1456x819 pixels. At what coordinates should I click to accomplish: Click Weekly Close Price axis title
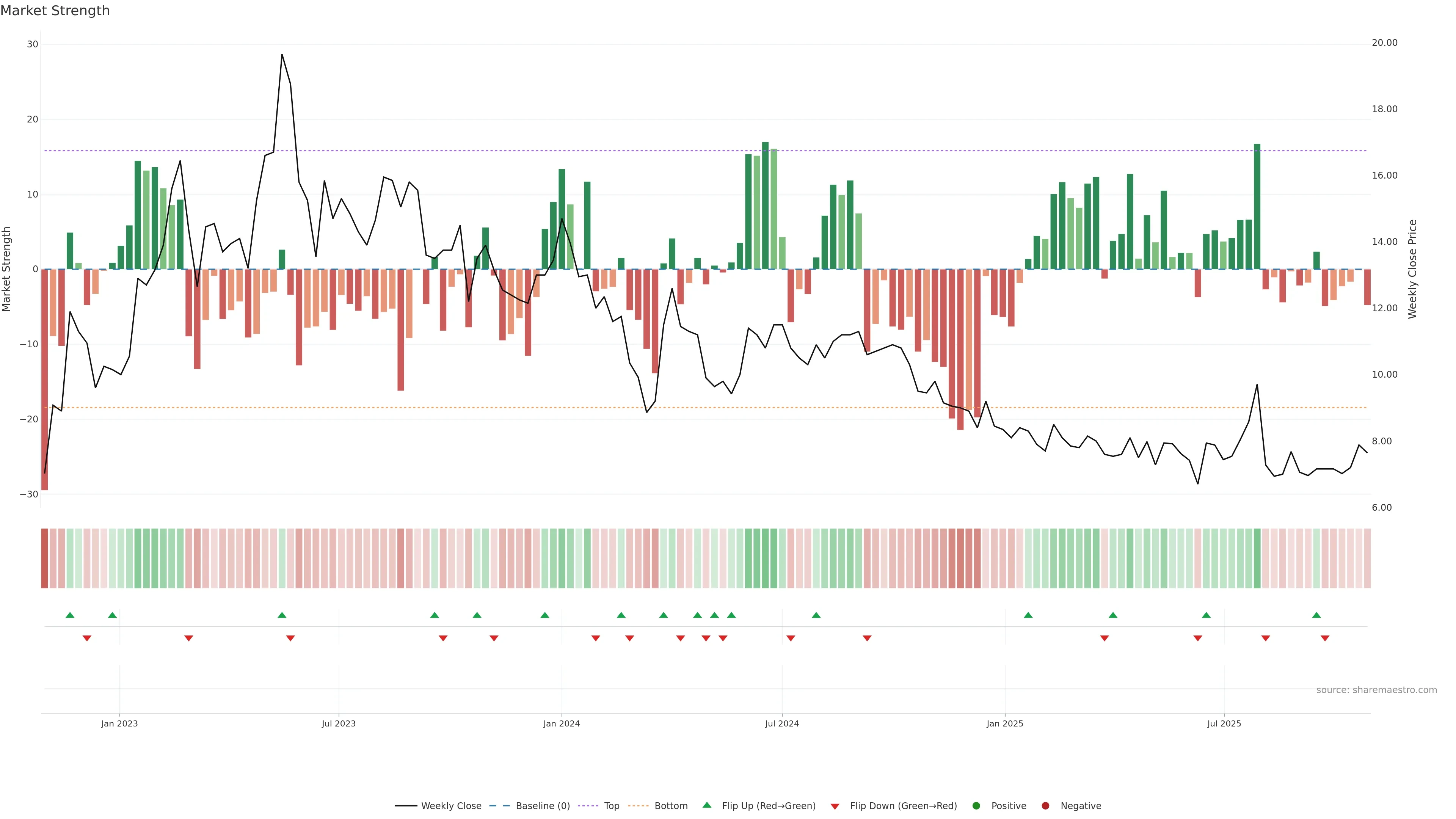pyautogui.click(x=1412, y=269)
